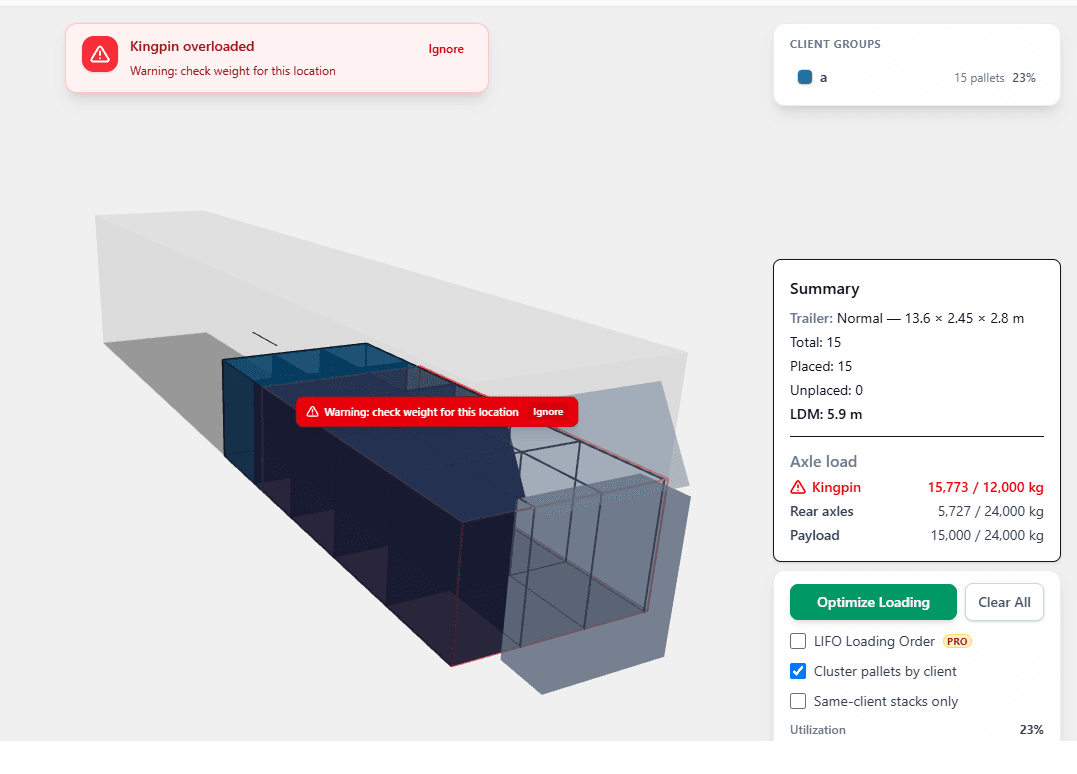Enable the LIFO Loading Order checkbox
The height and width of the screenshot is (774, 1077).
pyautogui.click(x=798, y=641)
